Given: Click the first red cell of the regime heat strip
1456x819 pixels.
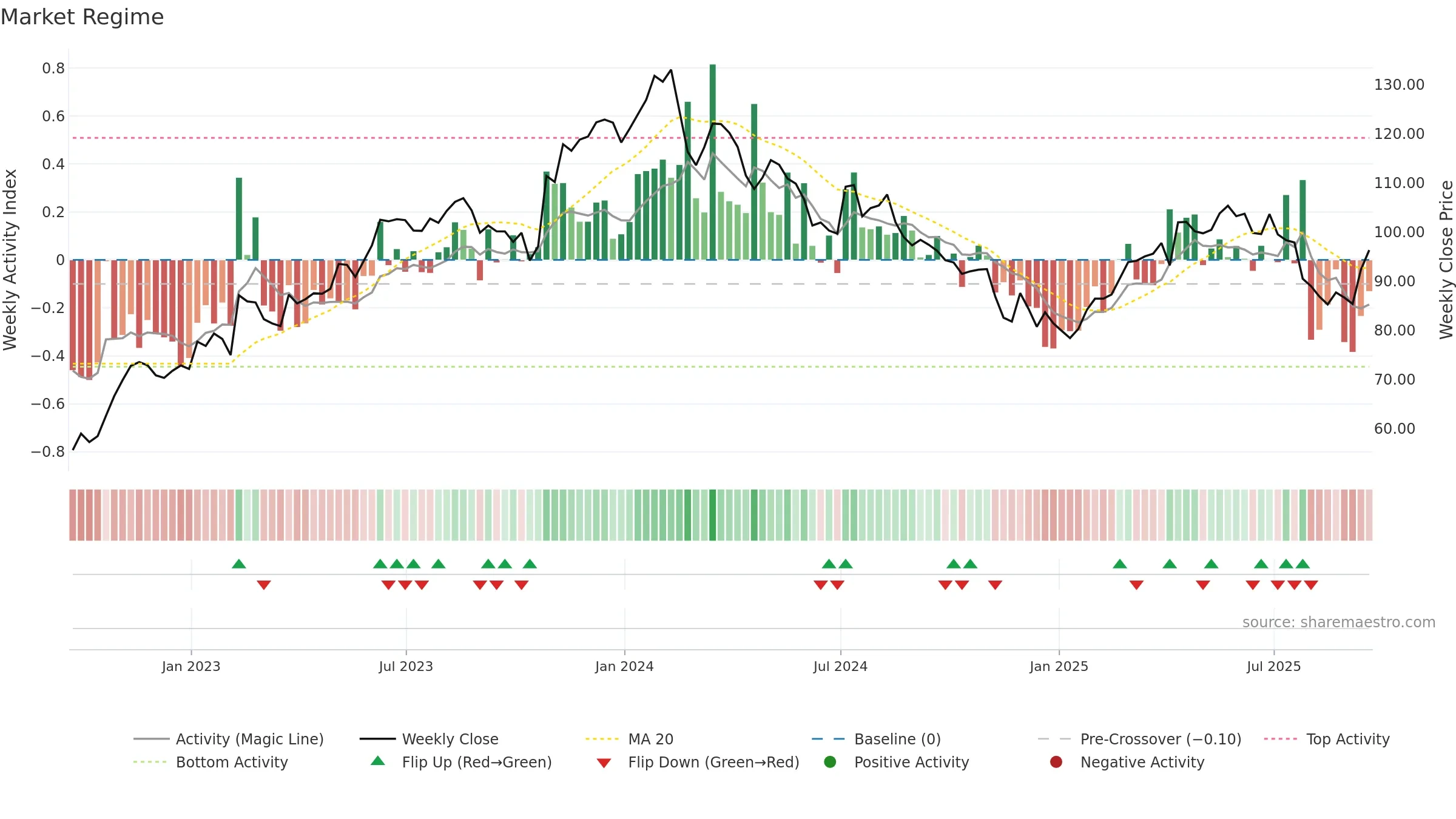Looking at the screenshot, I should 73,515.
